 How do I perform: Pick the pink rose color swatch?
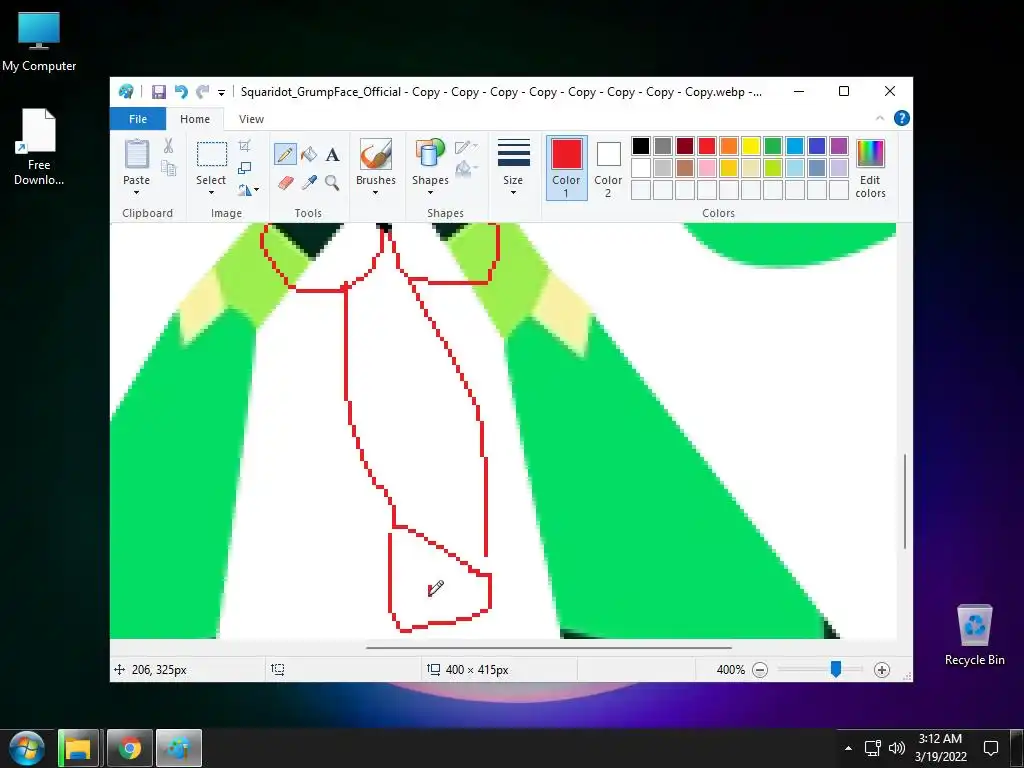coord(707,168)
